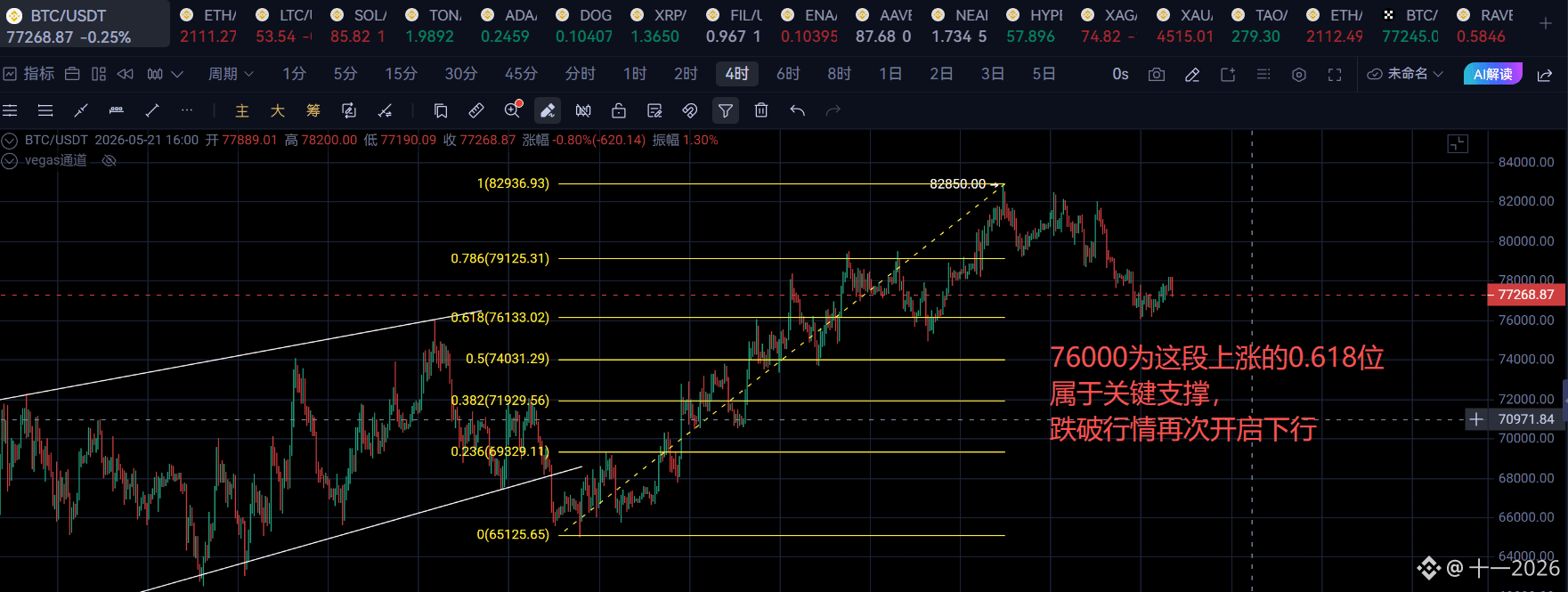Delete drawings with trash icon
Screen dimensions: 1568x592
(761, 110)
